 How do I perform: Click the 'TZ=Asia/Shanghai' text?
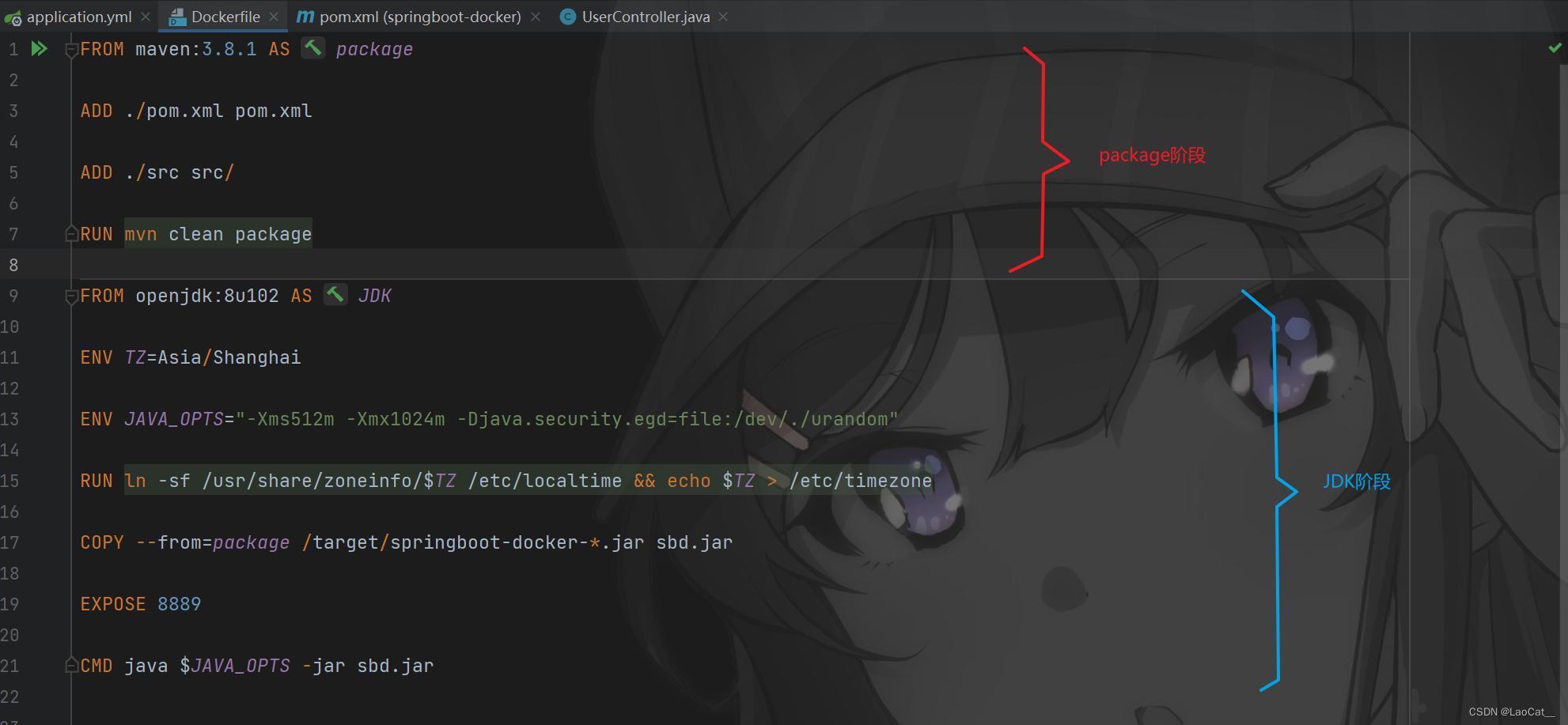(213, 357)
